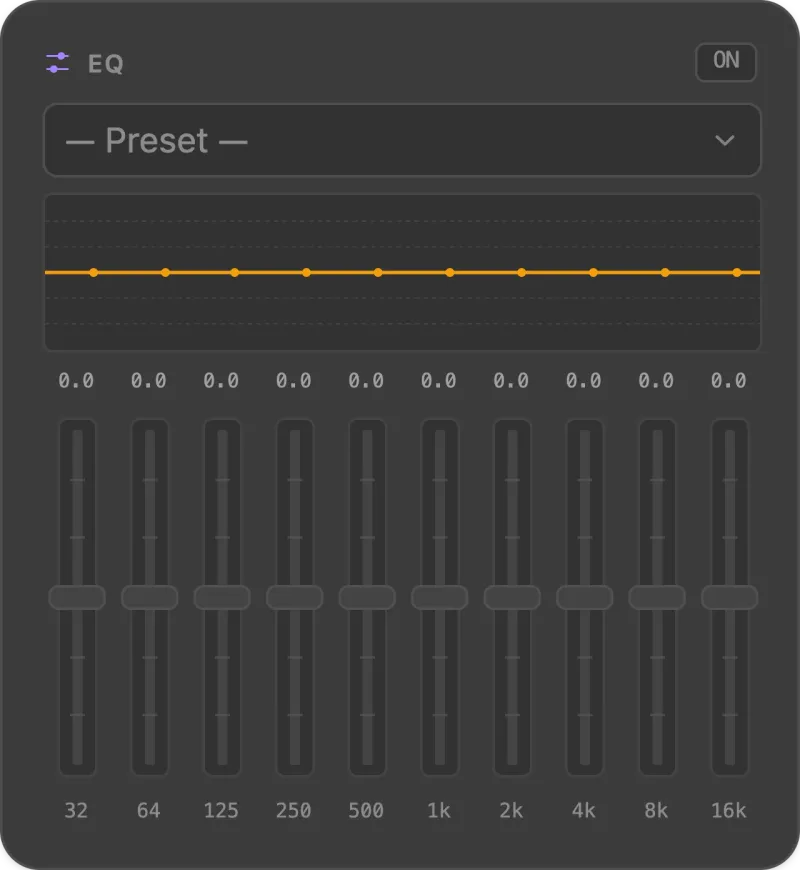Click the 16k curve point on graph
The width and height of the screenshot is (800, 870).
click(x=737, y=272)
